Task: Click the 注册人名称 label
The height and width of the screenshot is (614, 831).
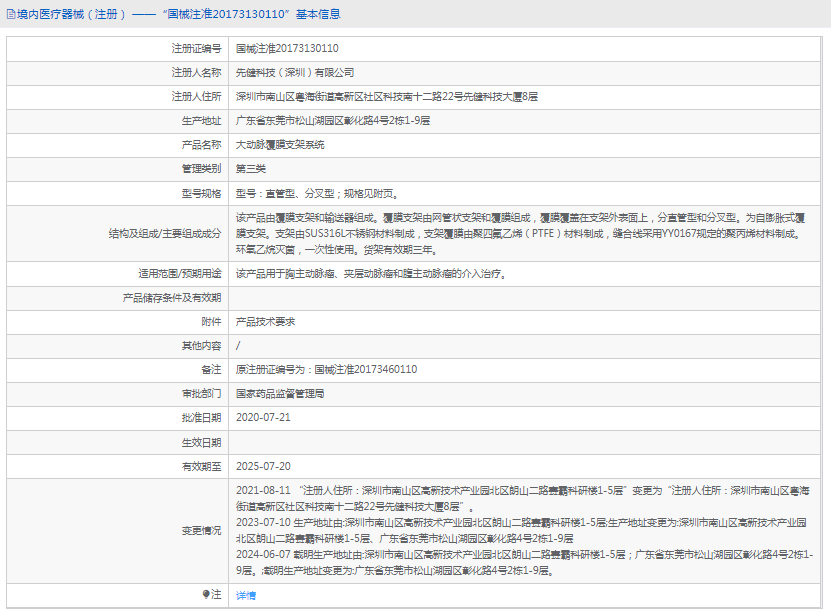Action: 196,73
